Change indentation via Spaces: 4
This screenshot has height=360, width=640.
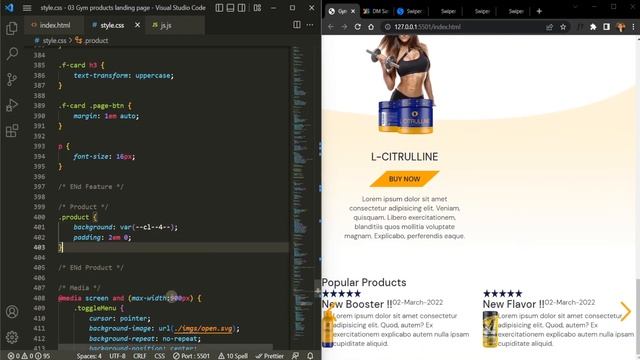point(89,356)
